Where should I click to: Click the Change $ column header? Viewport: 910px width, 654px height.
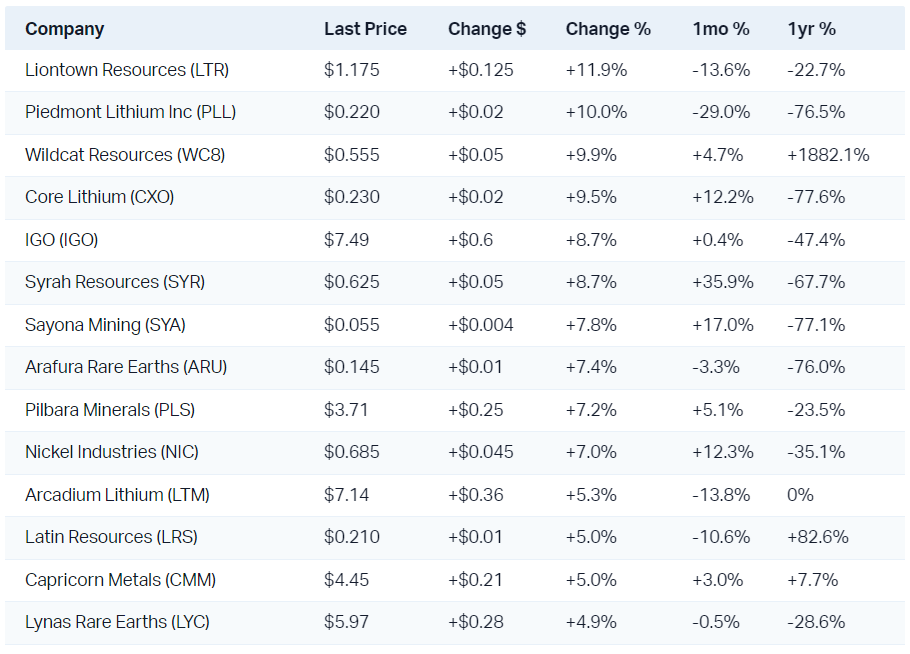487,29
